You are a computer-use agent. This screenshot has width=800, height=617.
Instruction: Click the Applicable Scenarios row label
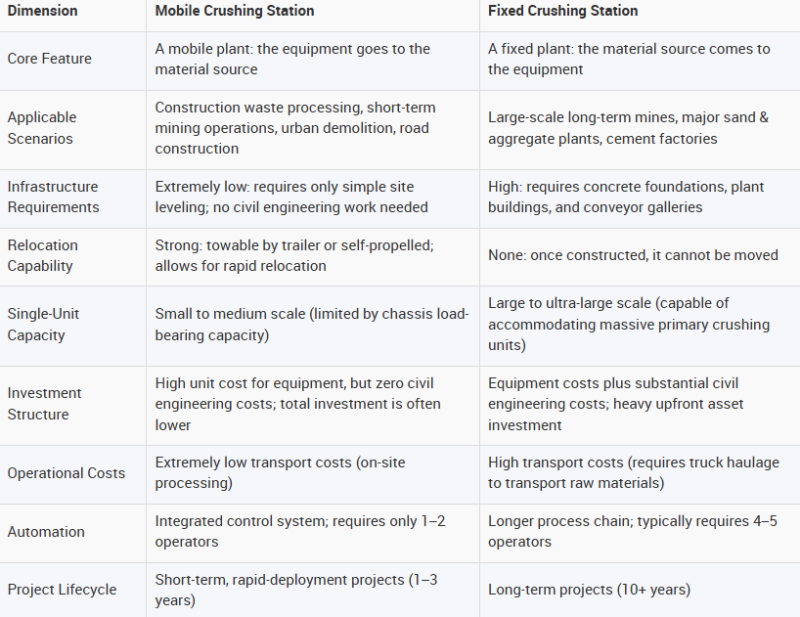pos(42,128)
